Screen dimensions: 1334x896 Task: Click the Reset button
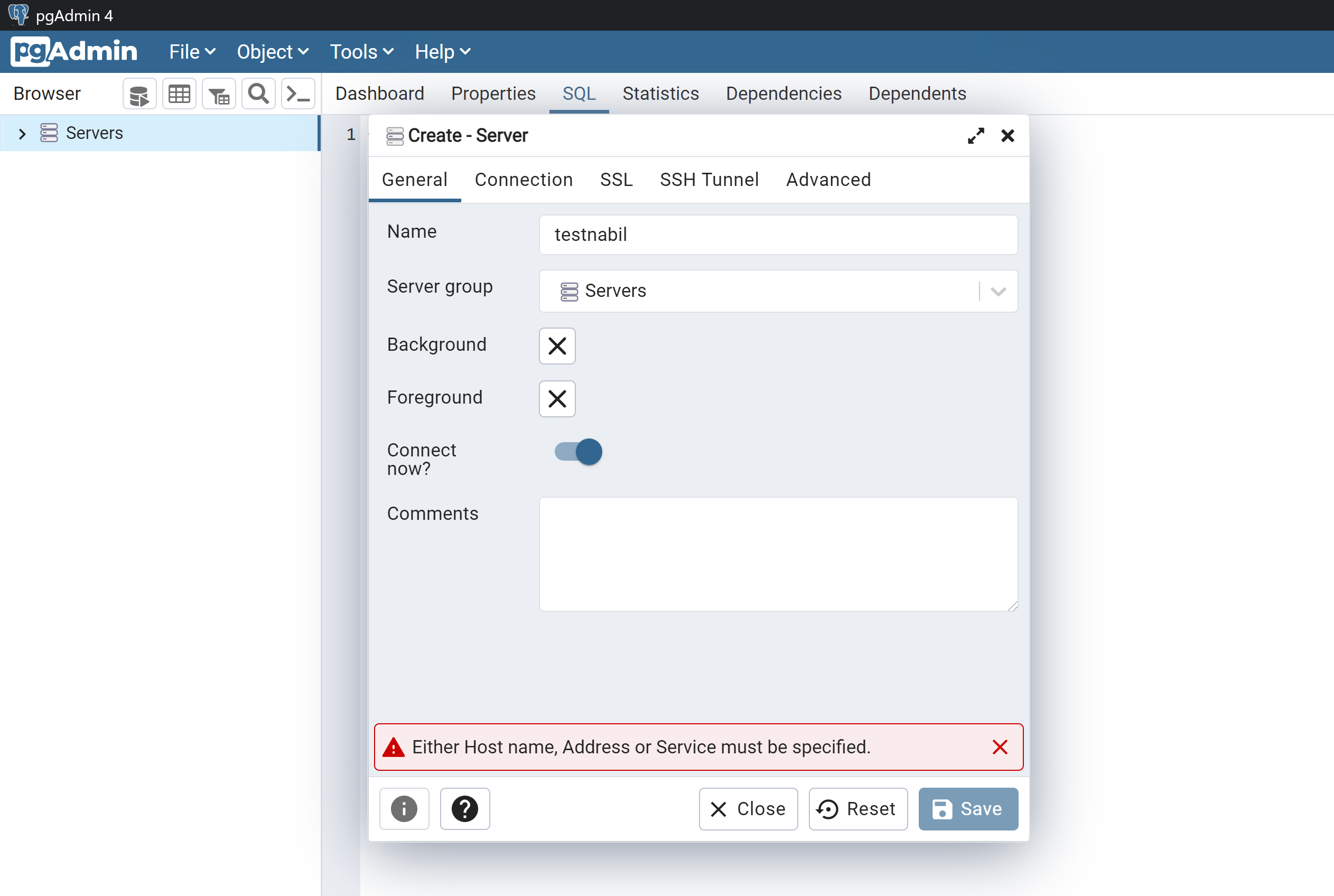pyautogui.click(x=858, y=809)
